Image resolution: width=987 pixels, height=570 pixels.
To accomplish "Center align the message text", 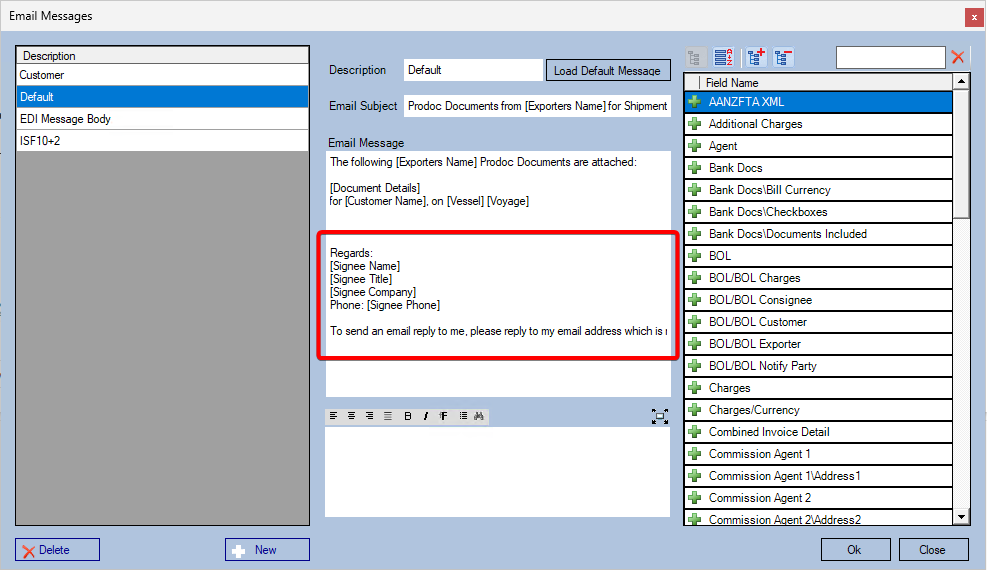I will pyautogui.click(x=351, y=416).
